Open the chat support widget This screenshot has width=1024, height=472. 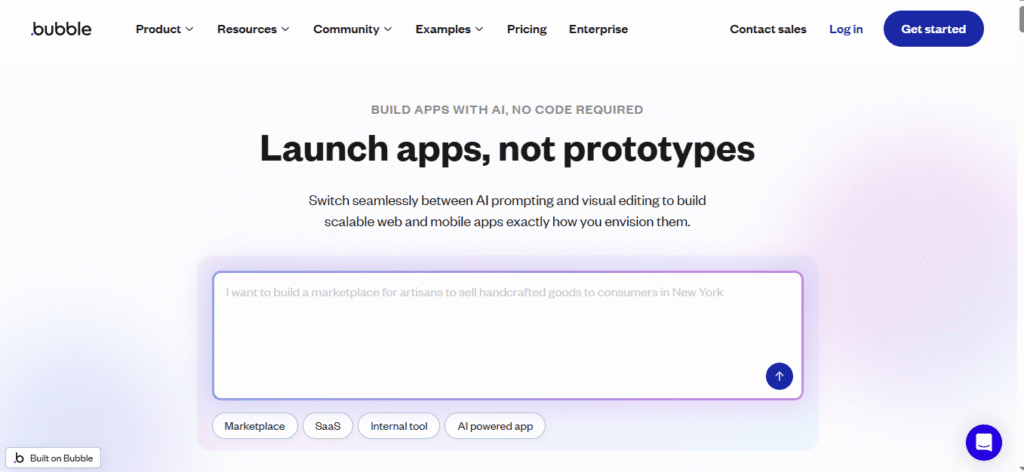pyautogui.click(x=983, y=442)
